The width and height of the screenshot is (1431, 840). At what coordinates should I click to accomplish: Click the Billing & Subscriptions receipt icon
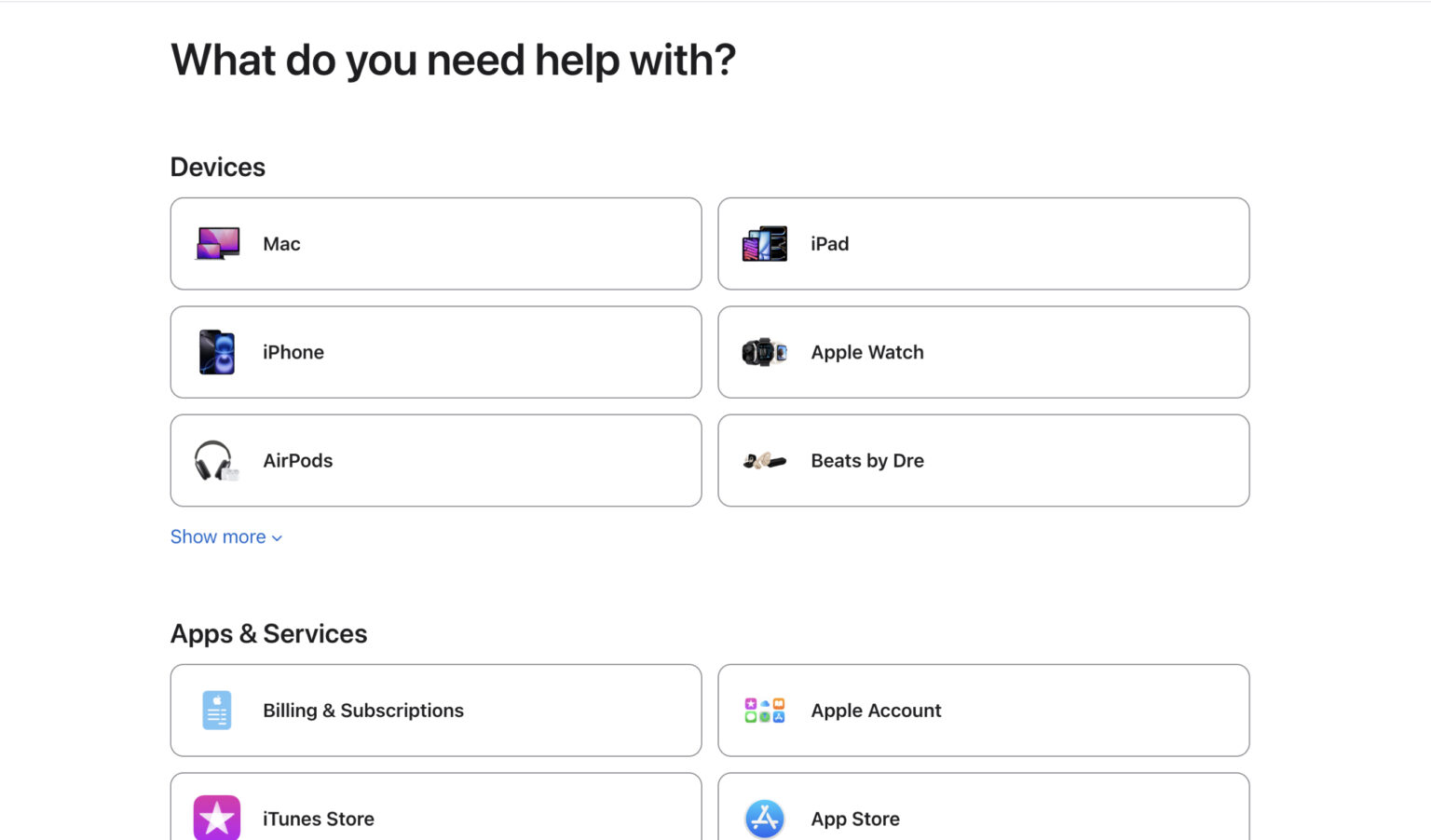click(216, 710)
